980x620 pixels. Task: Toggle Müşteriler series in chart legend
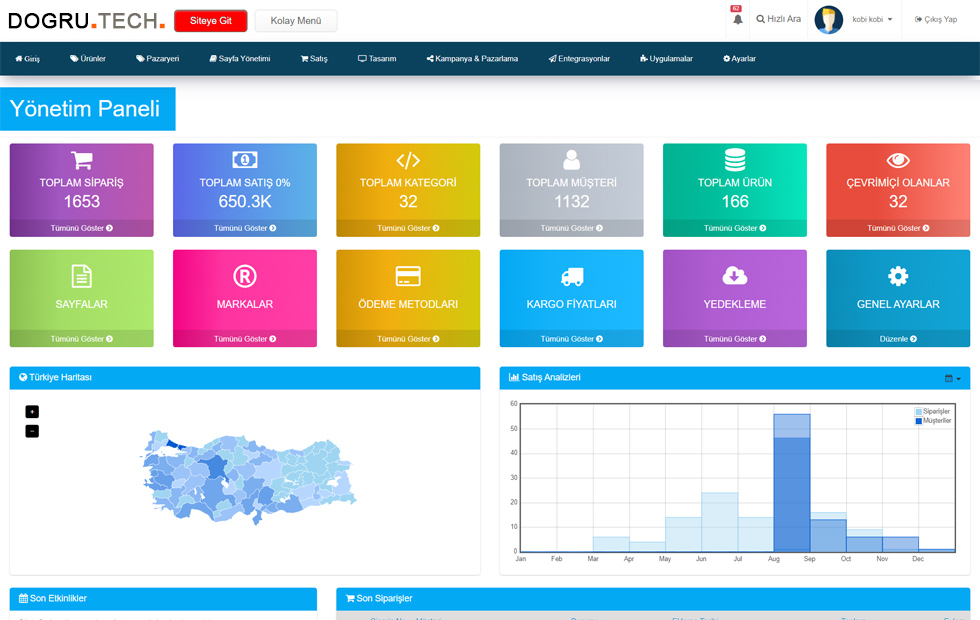tap(935, 421)
